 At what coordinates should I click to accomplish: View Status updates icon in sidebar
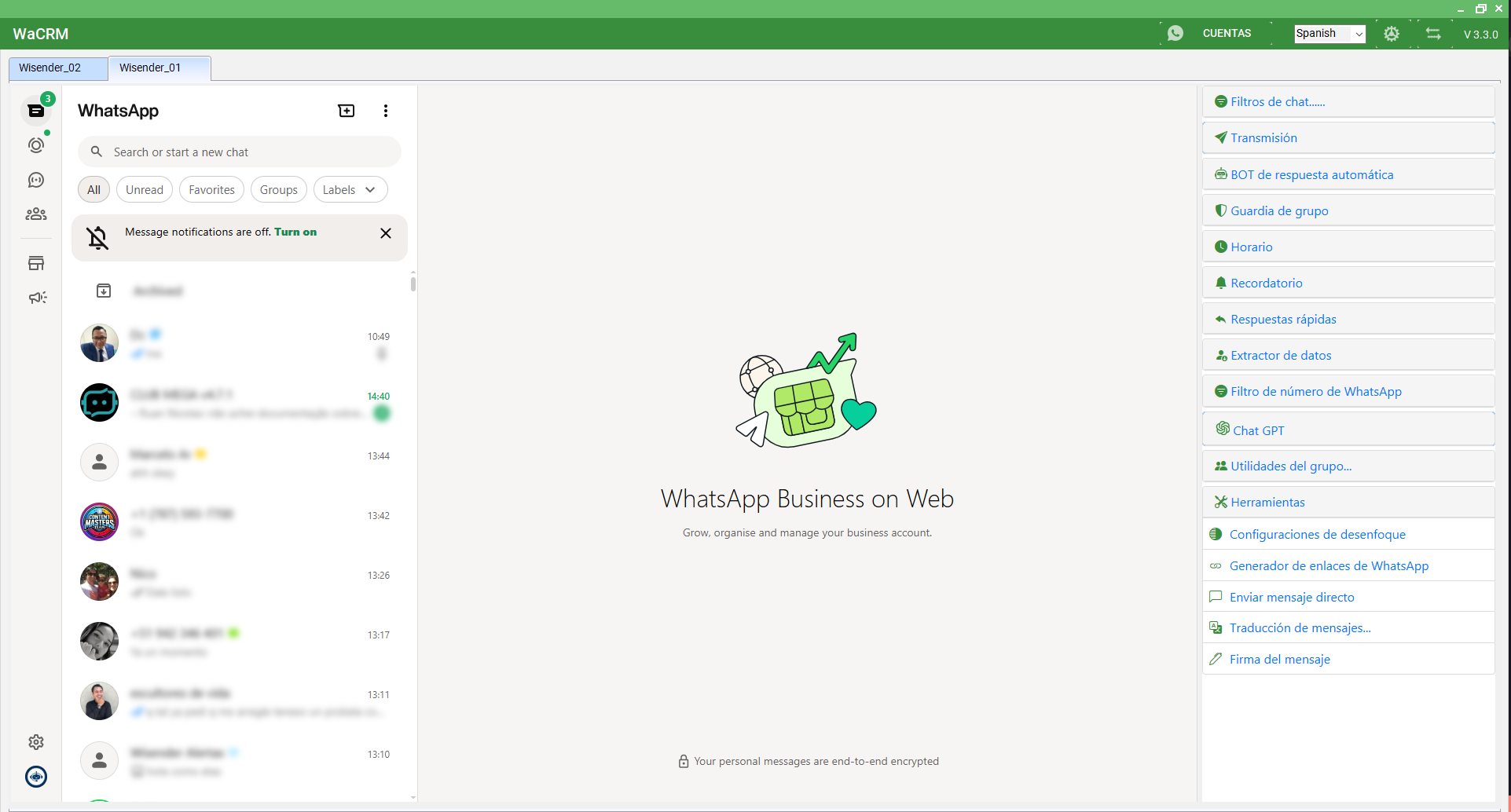tap(36, 145)
